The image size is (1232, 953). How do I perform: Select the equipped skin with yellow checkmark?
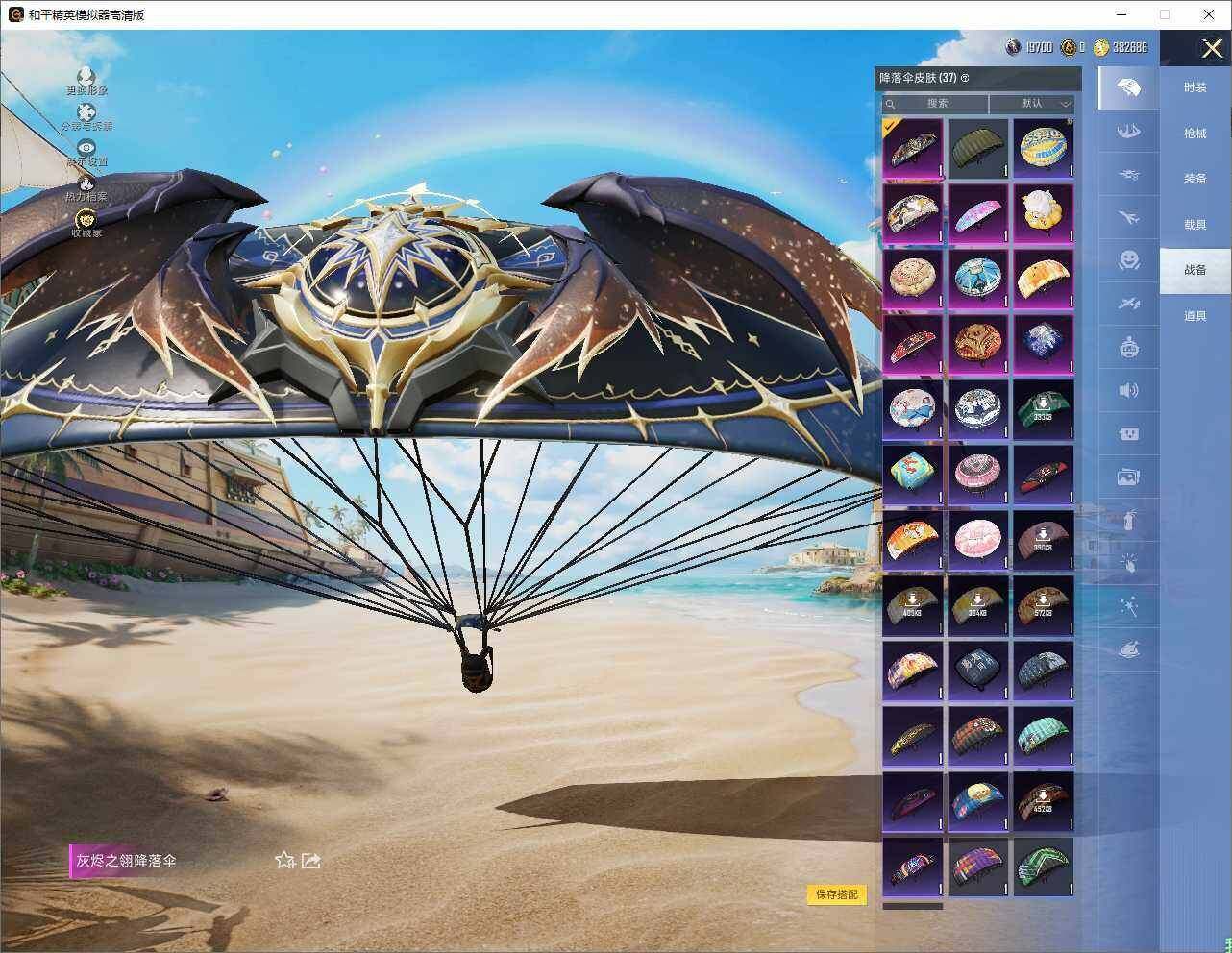[x=913, y=148]
